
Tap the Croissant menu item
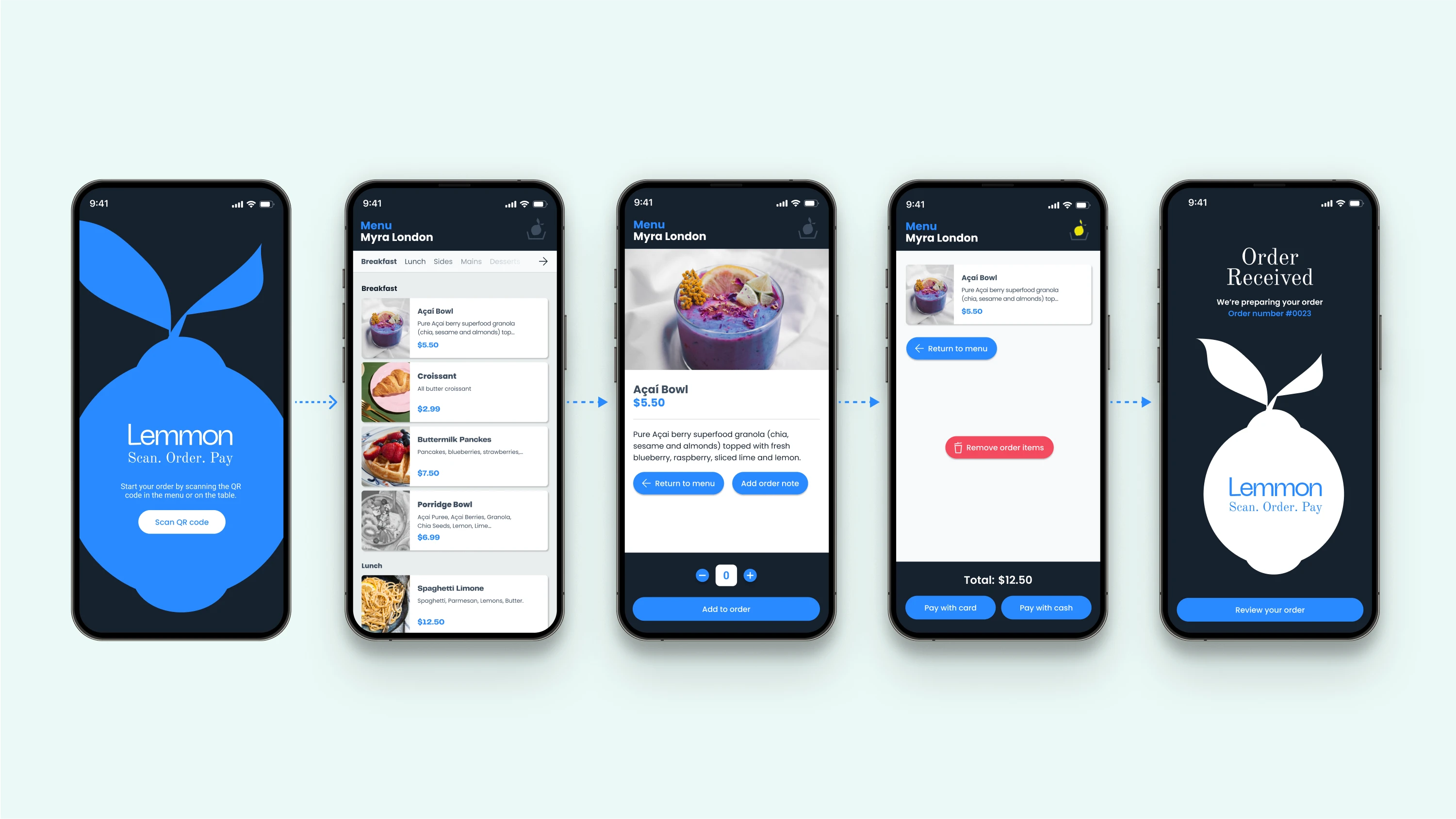[453, 392]
